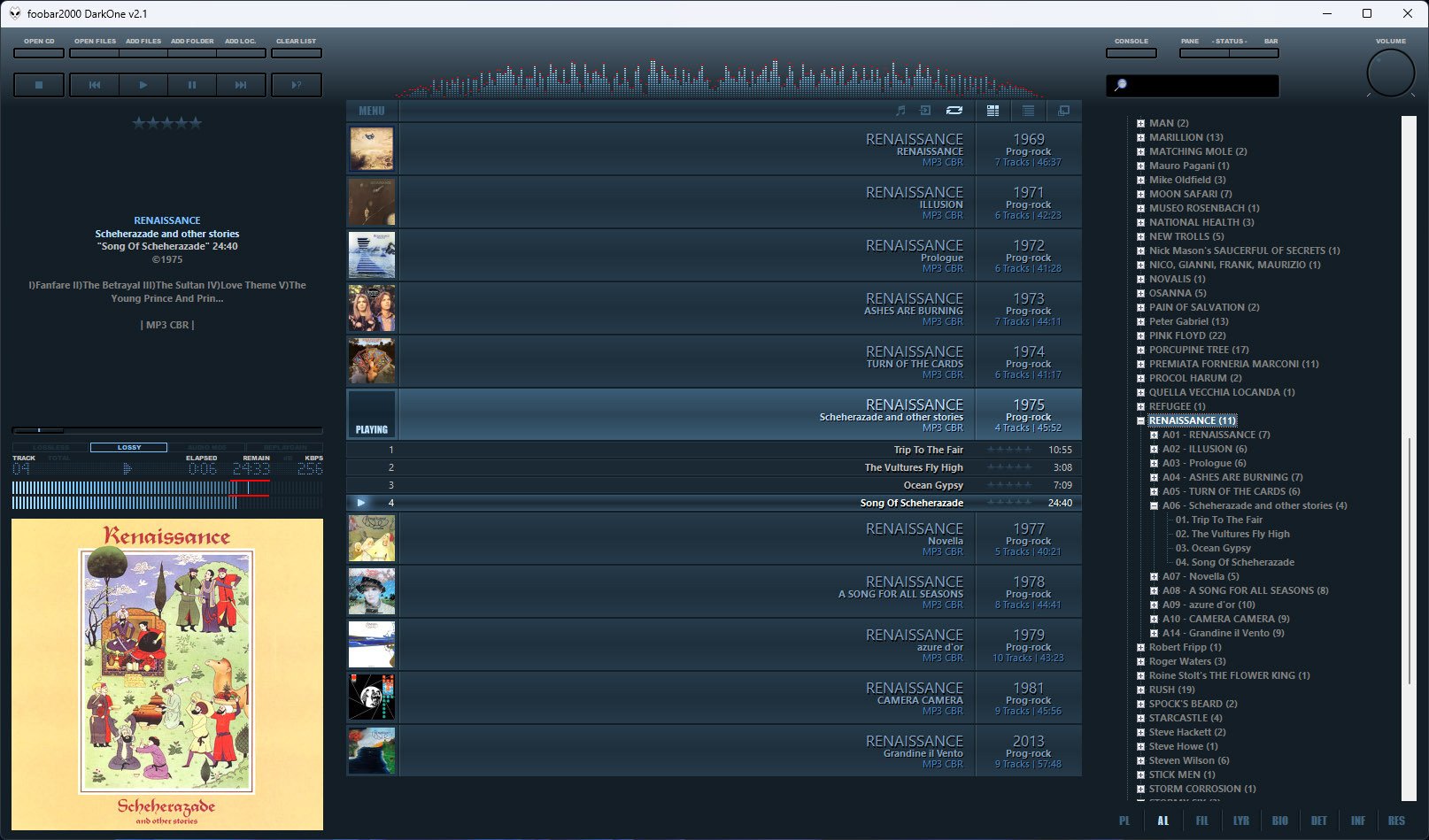Image resolution: width=1429 pixels, height=840 pixels.
Task: Switch to the AL tab
Action: click(x=1163, y=821)
